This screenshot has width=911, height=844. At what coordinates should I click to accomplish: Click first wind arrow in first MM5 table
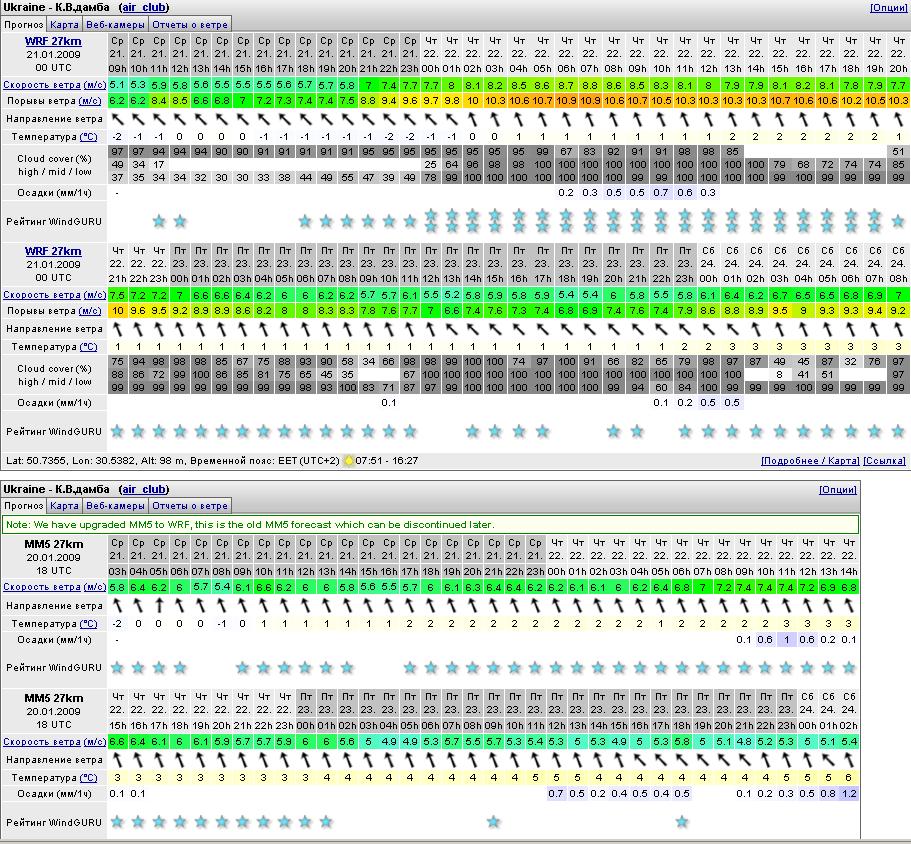[x=117, y=606]
